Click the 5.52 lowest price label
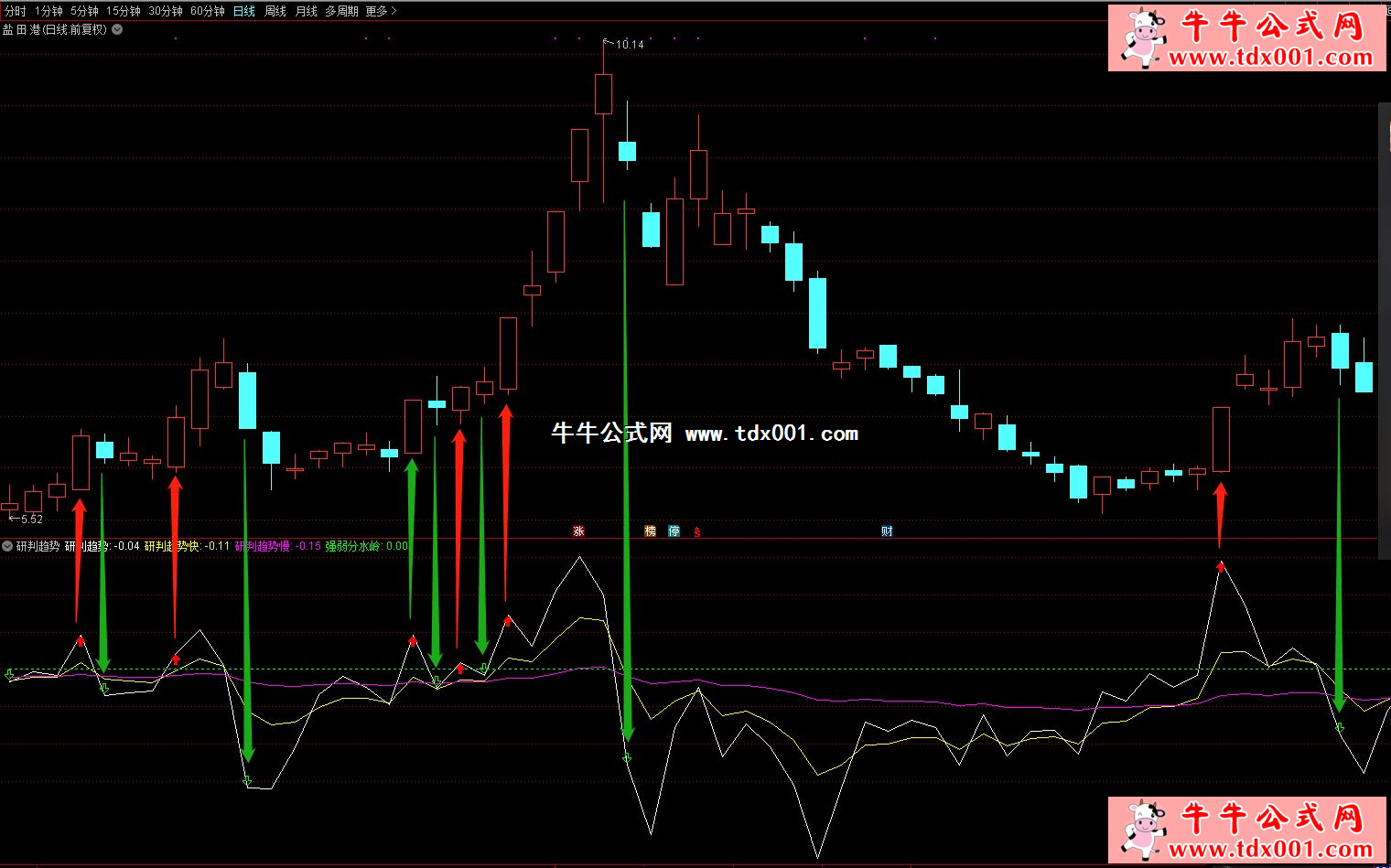The image size is (1391, 868). point(31,519)
